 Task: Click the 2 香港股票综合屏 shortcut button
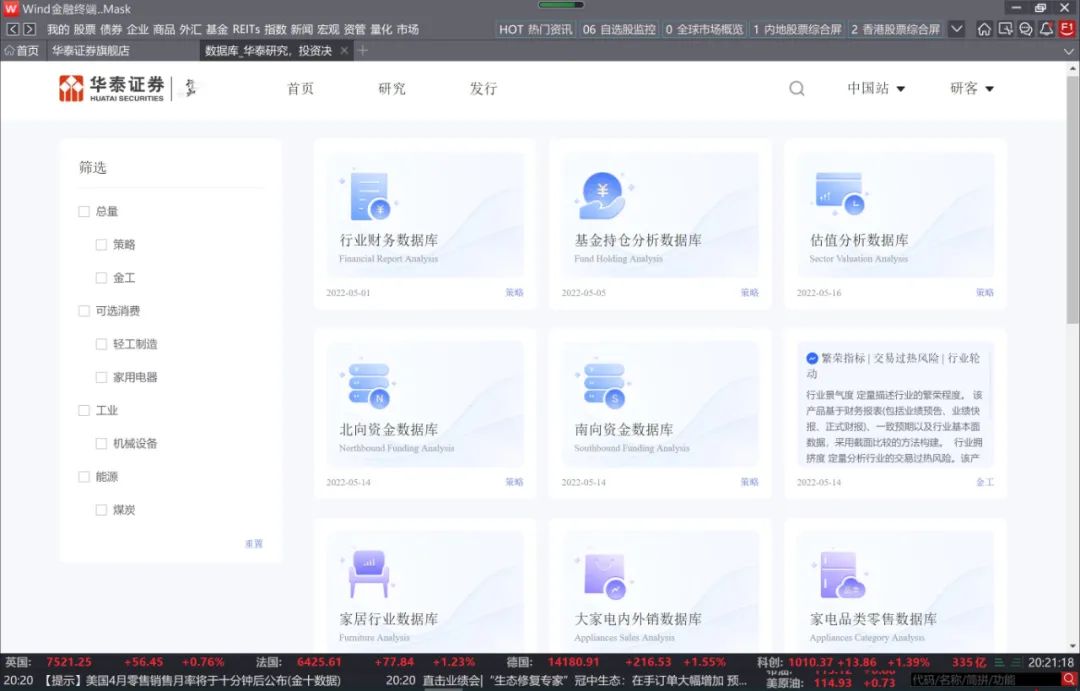tap(895, 29)
